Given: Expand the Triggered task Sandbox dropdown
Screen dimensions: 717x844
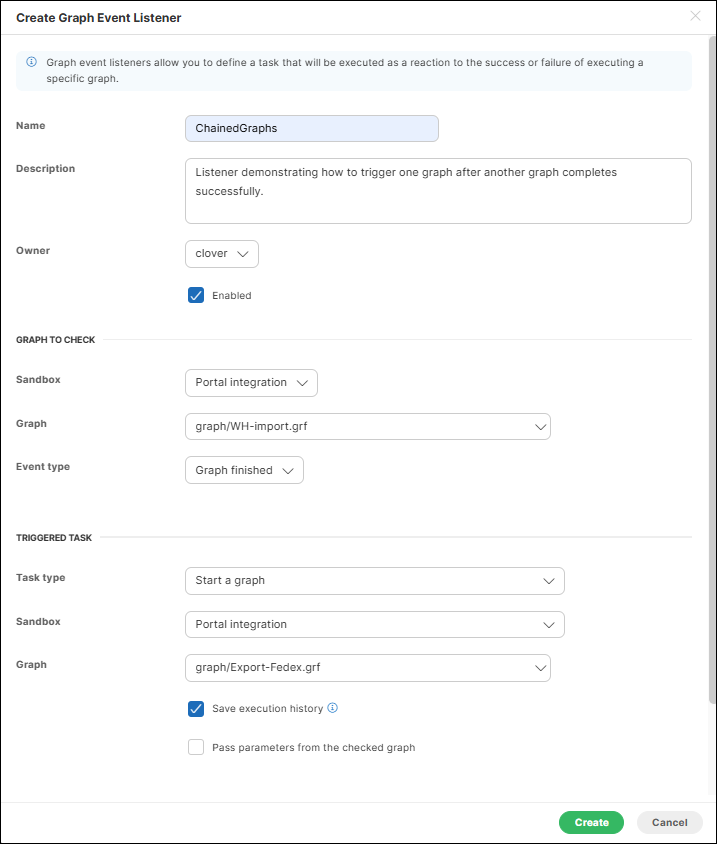Looking at the screenshot, I should (x=374, y=625).
